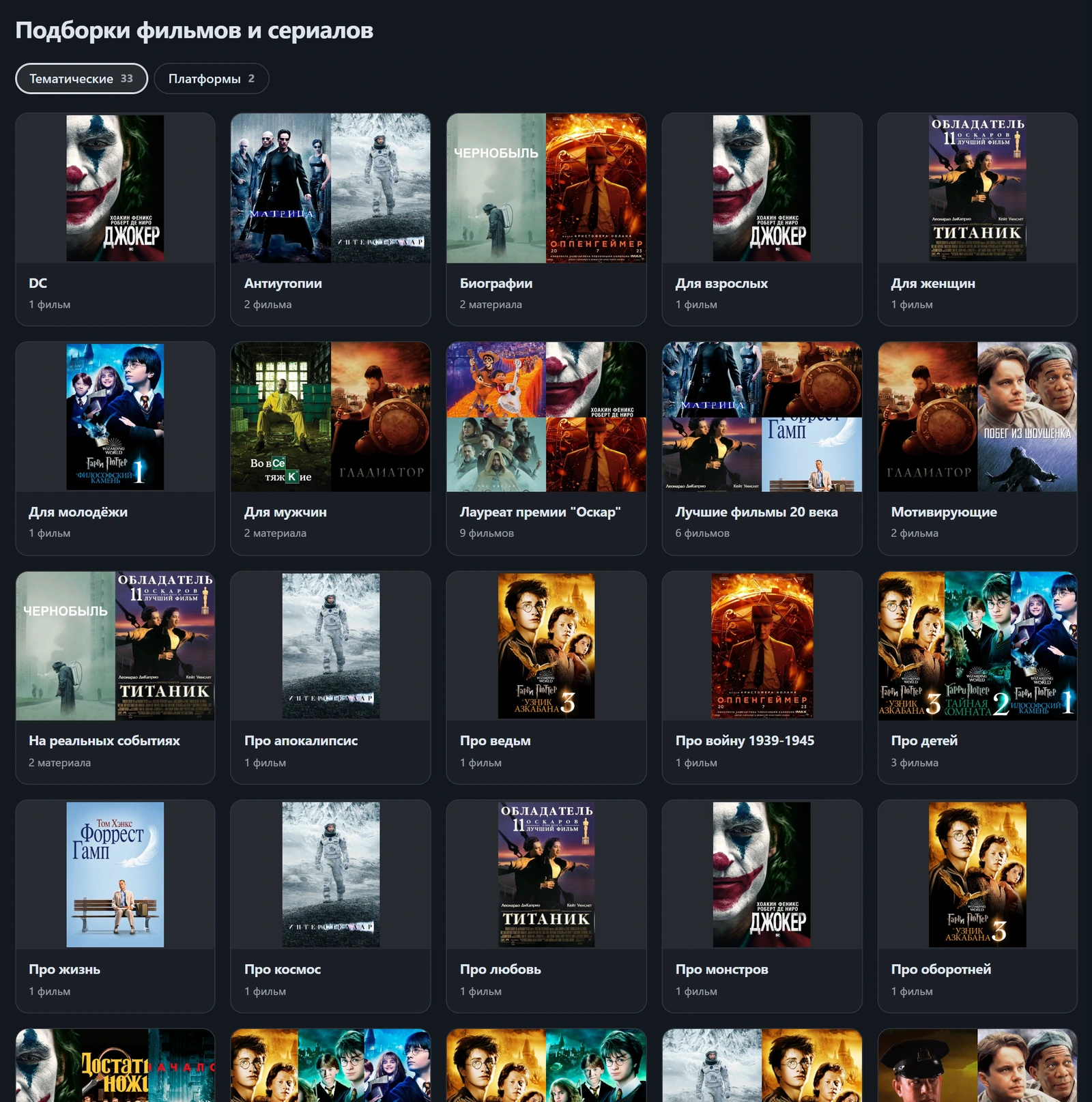Click the Про апокалипсис title

pyautogui.click(x=301, y=740)
